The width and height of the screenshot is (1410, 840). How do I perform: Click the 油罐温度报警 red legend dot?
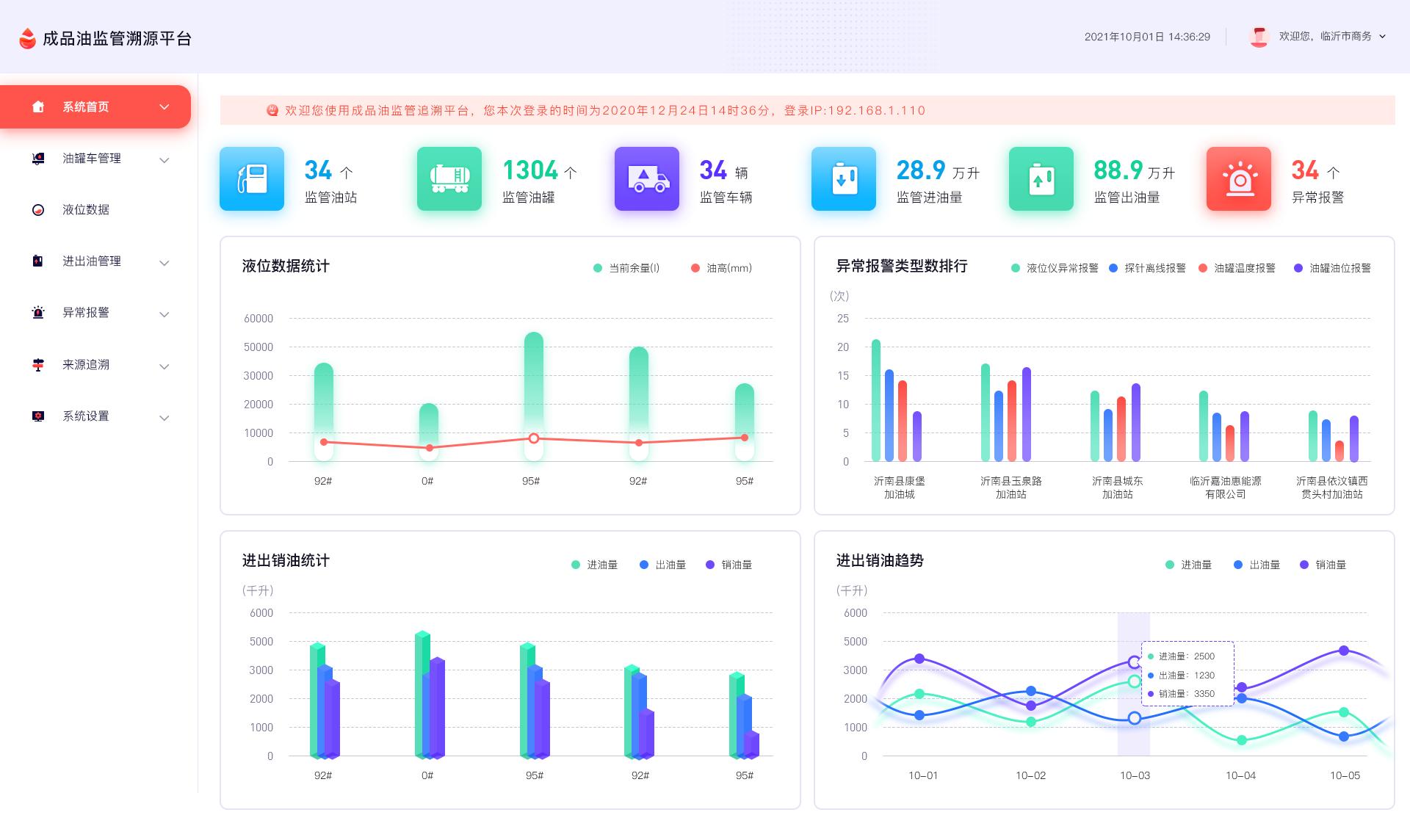[1203, 268]
